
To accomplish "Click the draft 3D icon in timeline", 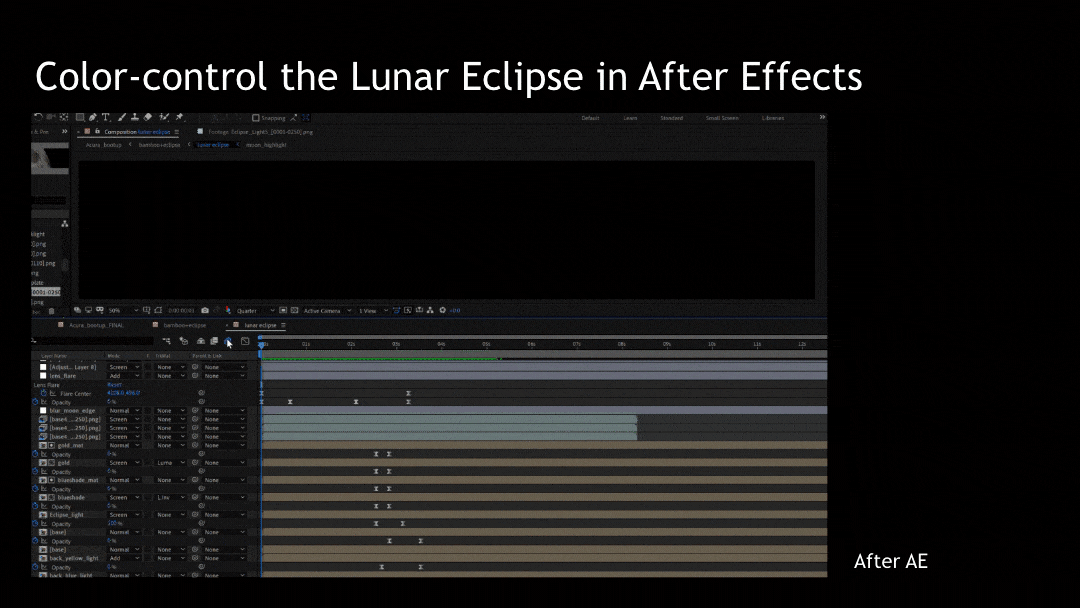I will (183, 342).
